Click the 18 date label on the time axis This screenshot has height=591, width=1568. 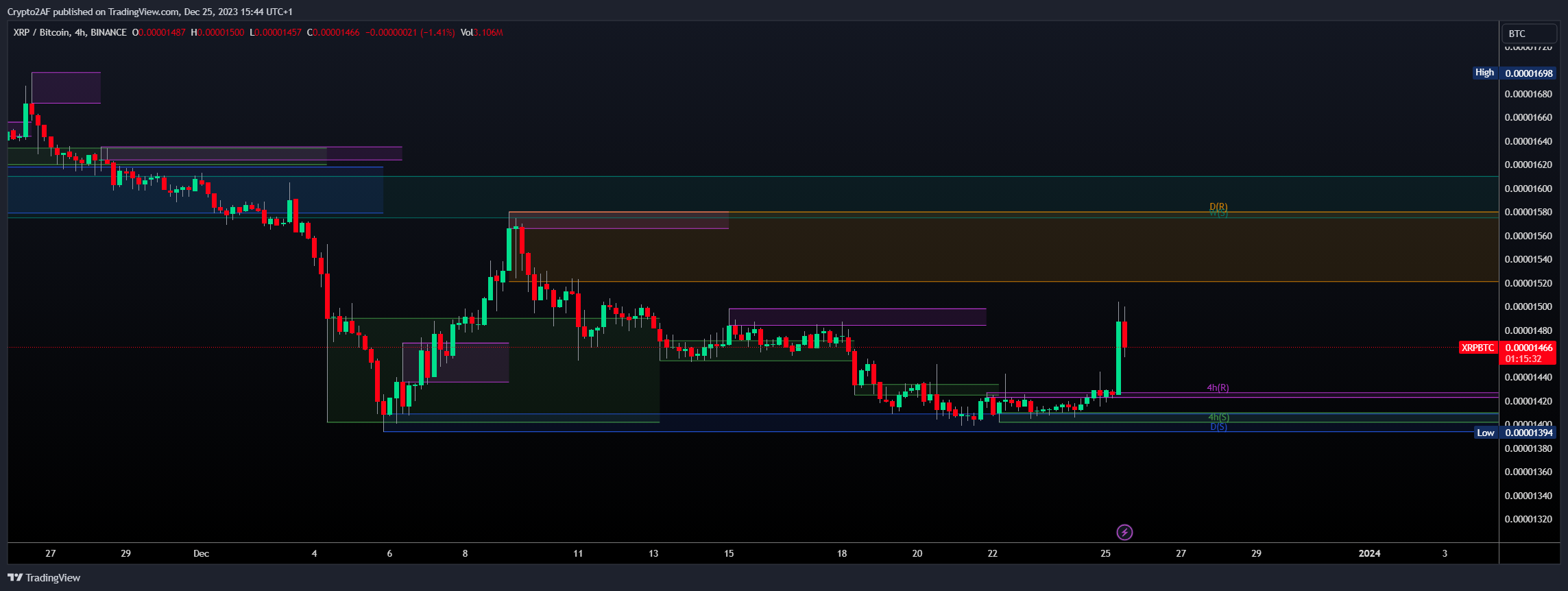click(842, 553)
